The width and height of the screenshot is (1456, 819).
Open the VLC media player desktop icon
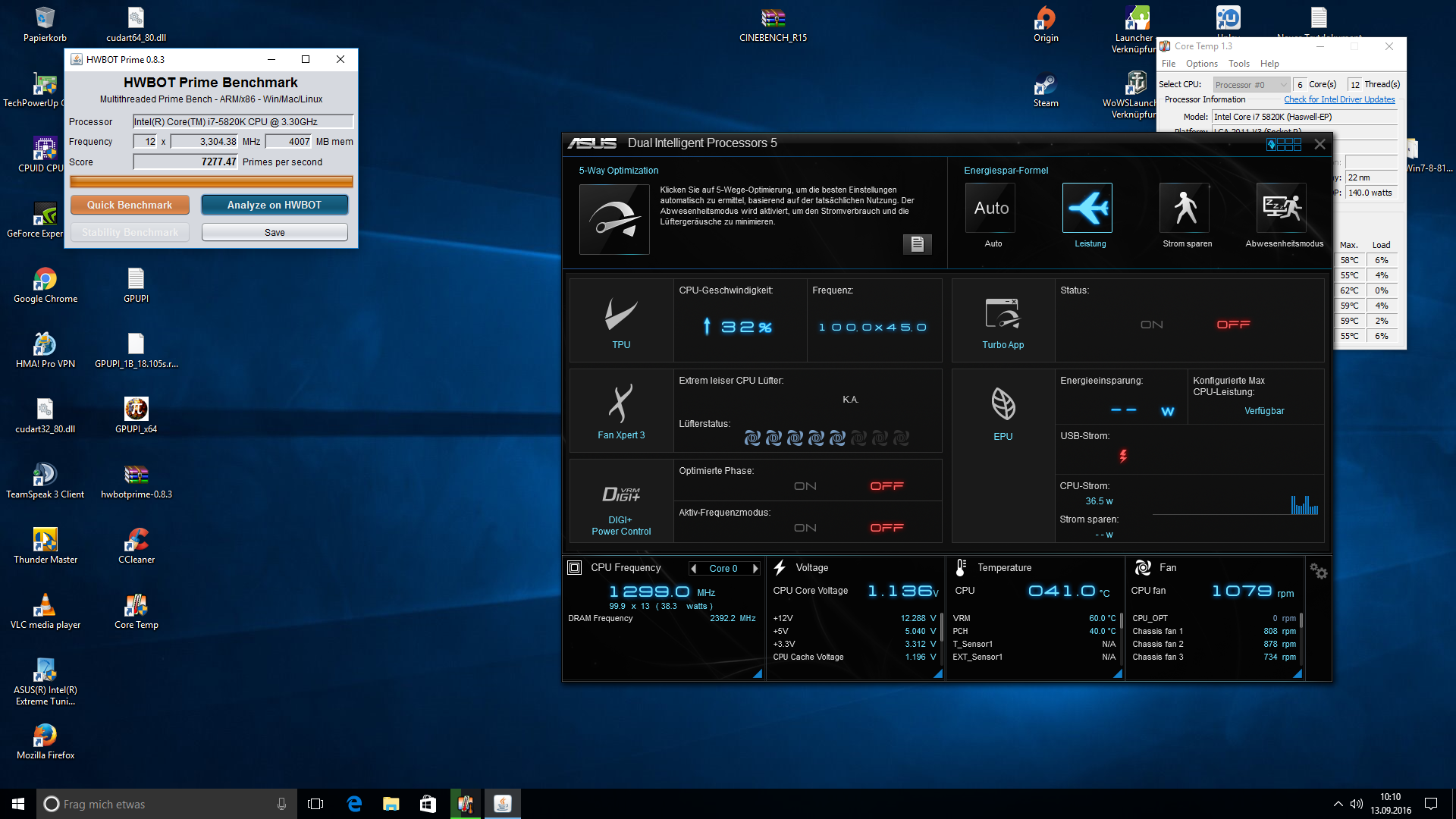[x=45, y=611]
